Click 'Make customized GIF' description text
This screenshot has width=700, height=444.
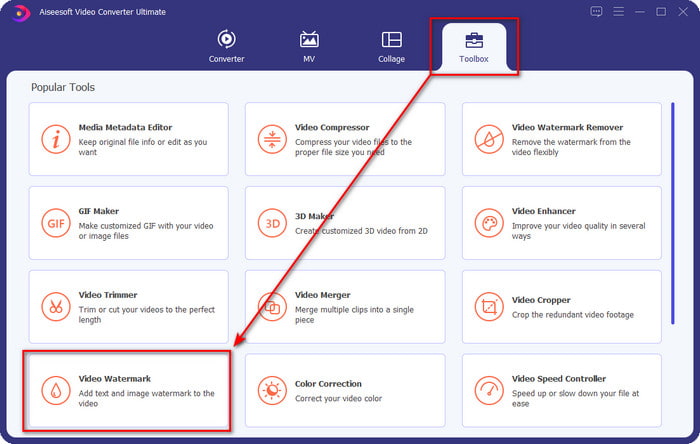pyautogui.click(x=146, y=231)
